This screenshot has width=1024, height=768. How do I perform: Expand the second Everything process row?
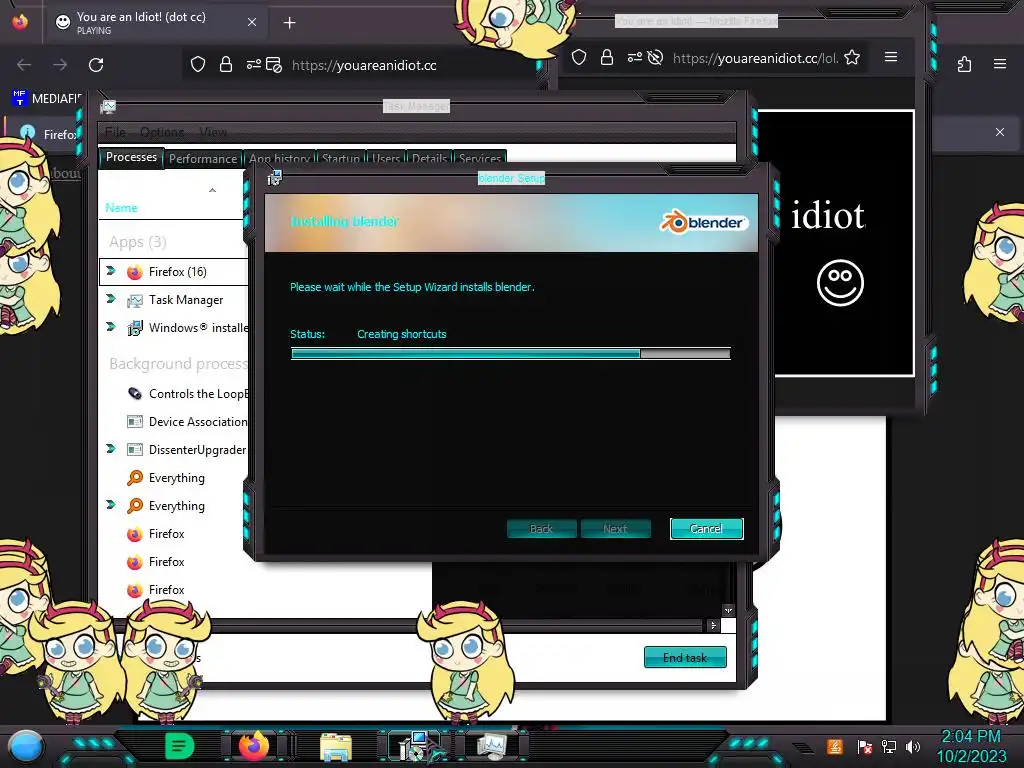111,505
